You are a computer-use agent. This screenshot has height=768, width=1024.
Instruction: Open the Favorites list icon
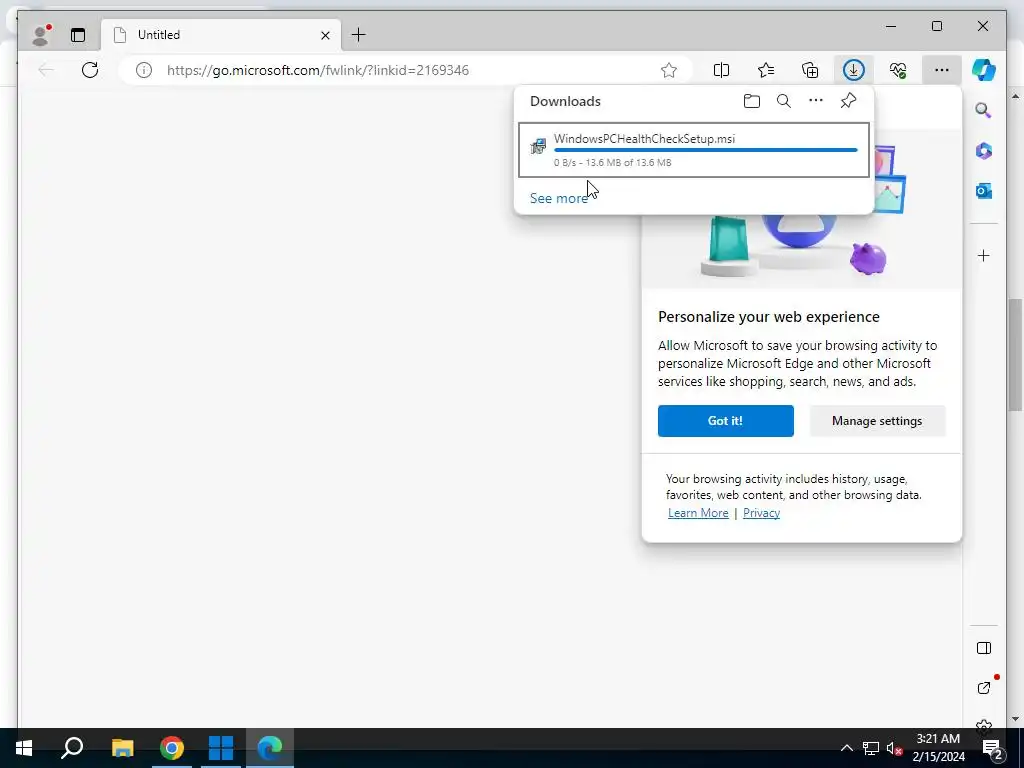pos(766,70)
